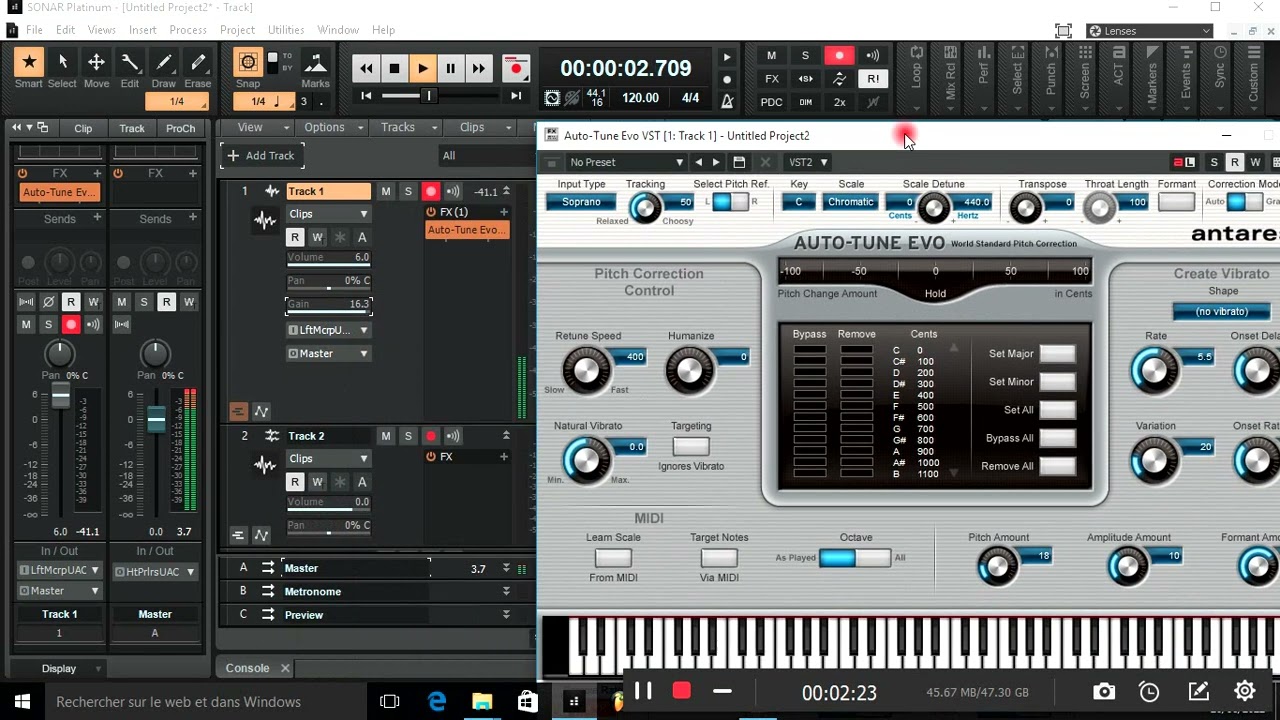Click the Target Notes Via MIDI button
Viewport: 1280px width, 720px height.
pos(719,558)
